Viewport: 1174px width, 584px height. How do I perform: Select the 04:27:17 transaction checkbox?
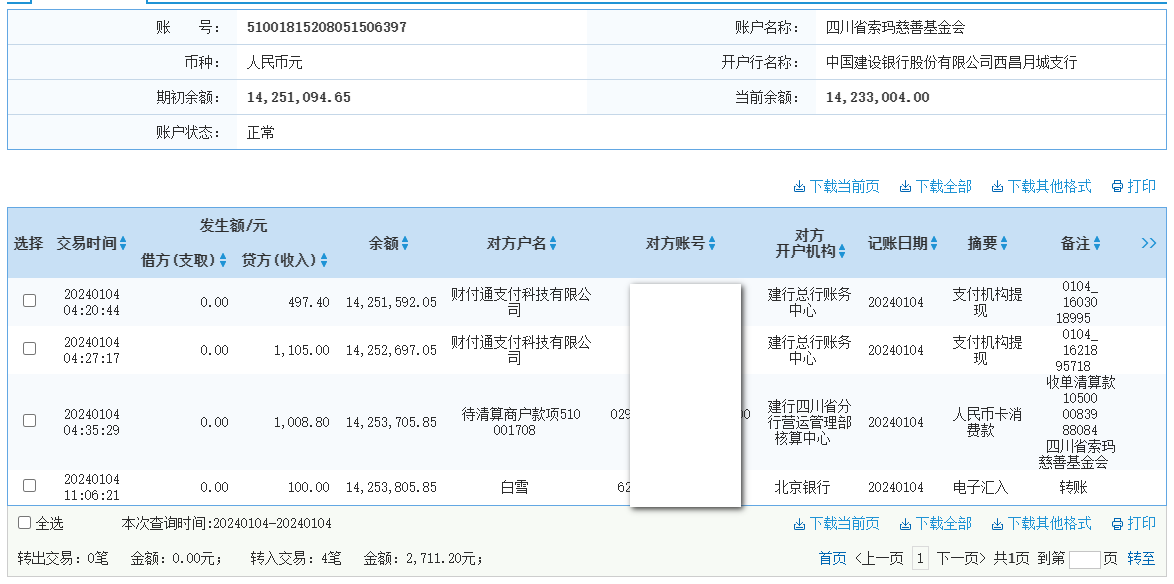coord(29,348)
